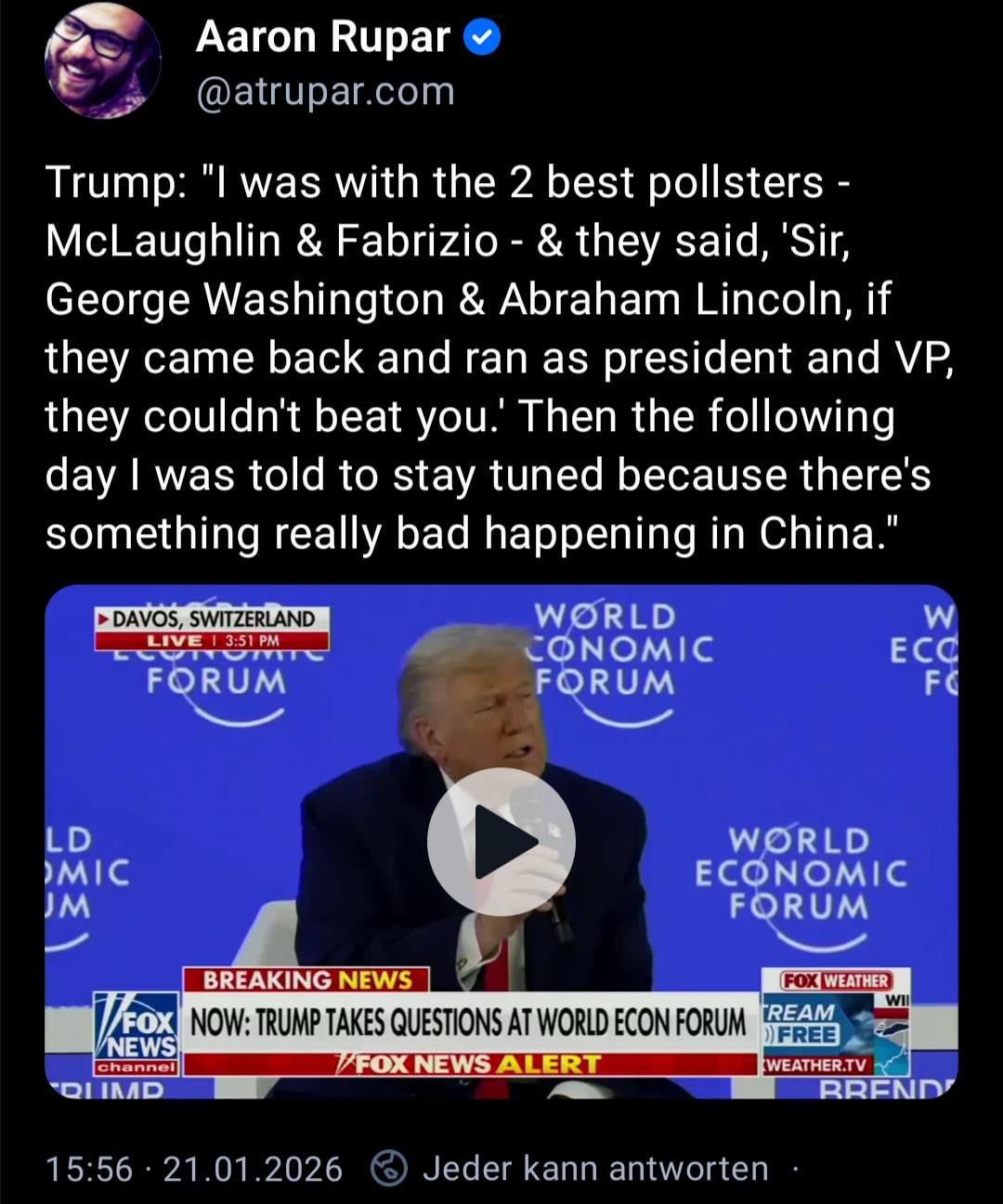The height and width of the screenshot is (1204, 1003).
Task: Select the post text quoting Trump
Action: 499,358
